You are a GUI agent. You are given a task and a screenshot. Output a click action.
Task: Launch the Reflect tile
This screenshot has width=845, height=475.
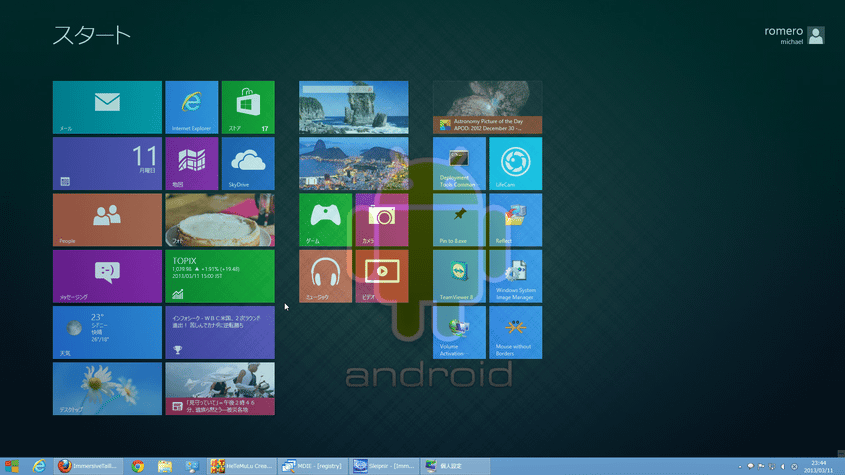[x=516, y=220]
